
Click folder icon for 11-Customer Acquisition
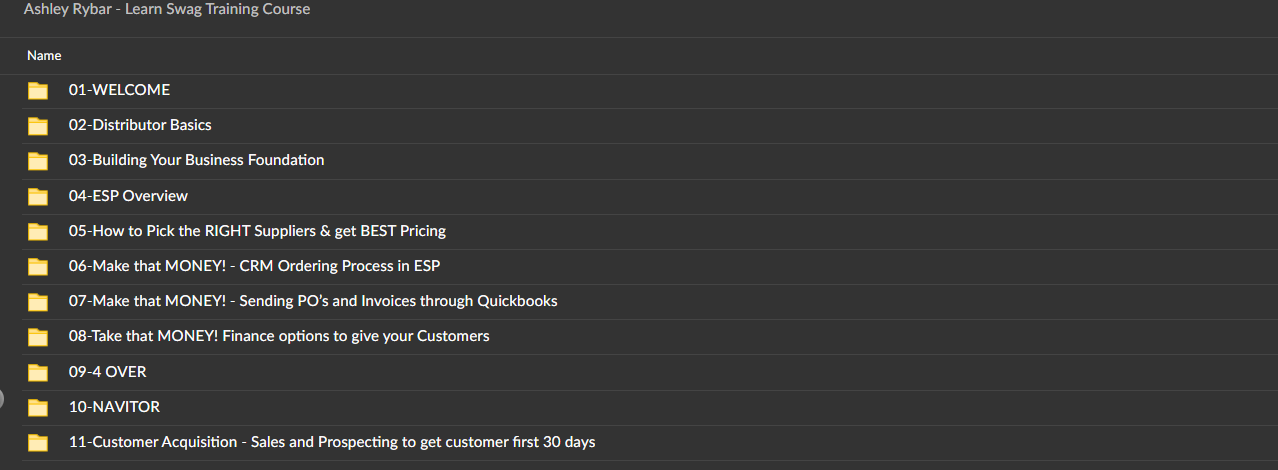click(x=38, y=442)
